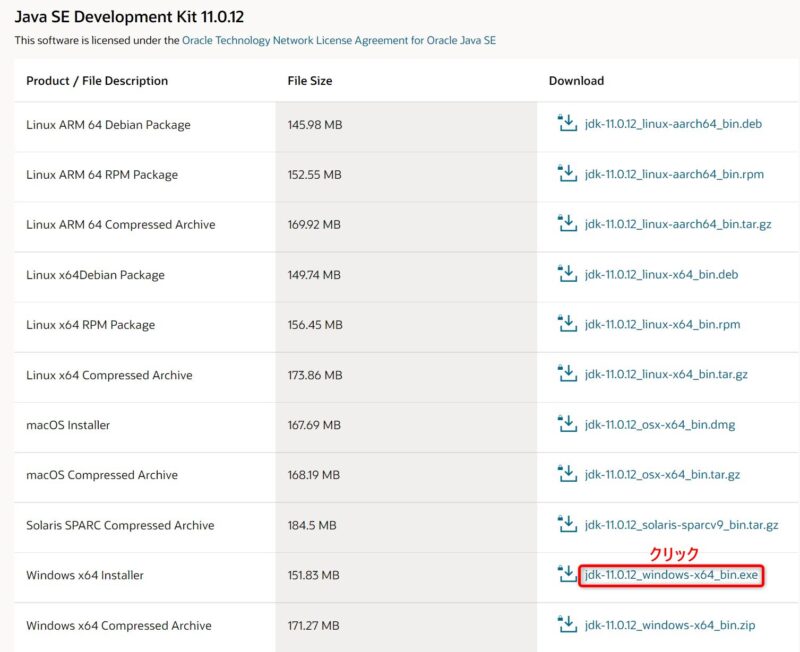Click the 145.98 MB file size
Viewport: 800px width, 652px height.
pyautogui.click(x=315, y=124)
